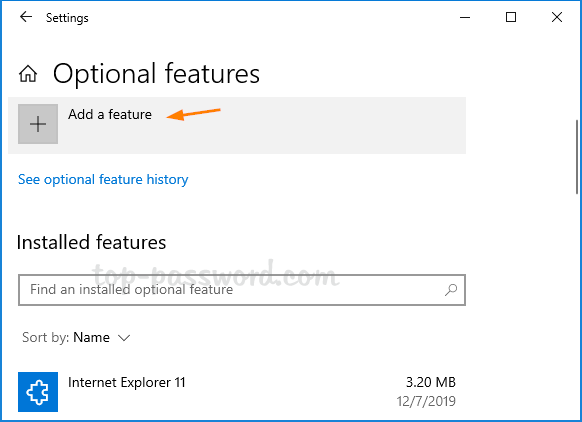Click the plus icon to add a feature
Image resolution: width=582 pixels, height=422 pixels.
pos(38,124)
